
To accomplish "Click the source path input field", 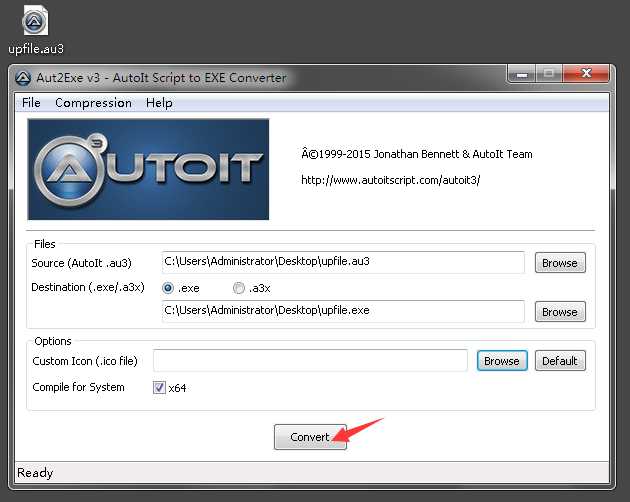I will click(x=343, y=262).
